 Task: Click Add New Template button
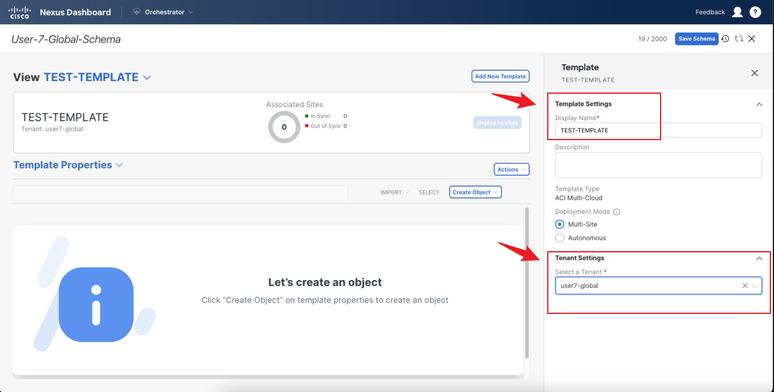point(501,76)
